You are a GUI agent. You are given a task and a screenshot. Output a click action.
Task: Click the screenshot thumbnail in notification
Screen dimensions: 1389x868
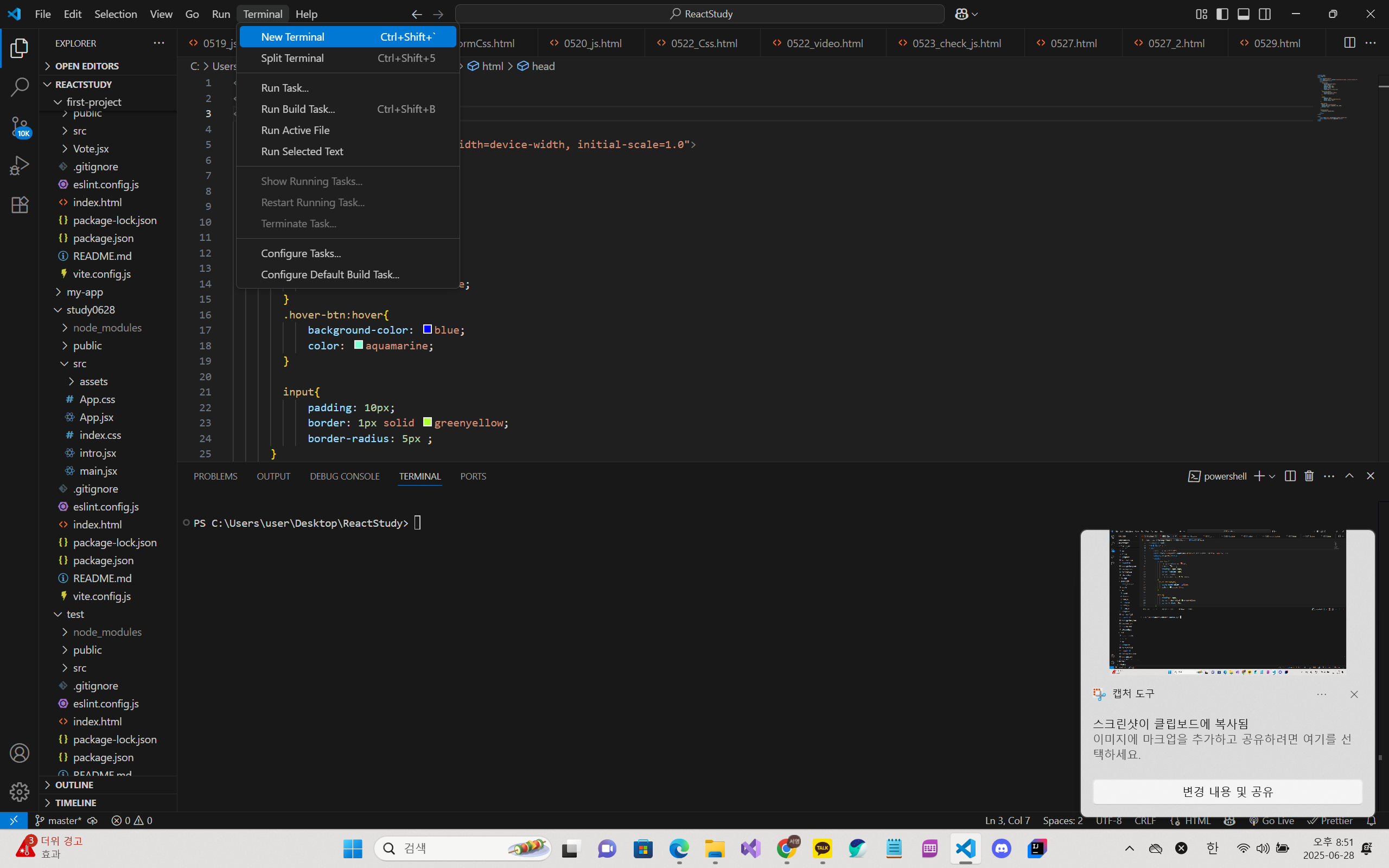point(1227,601)
